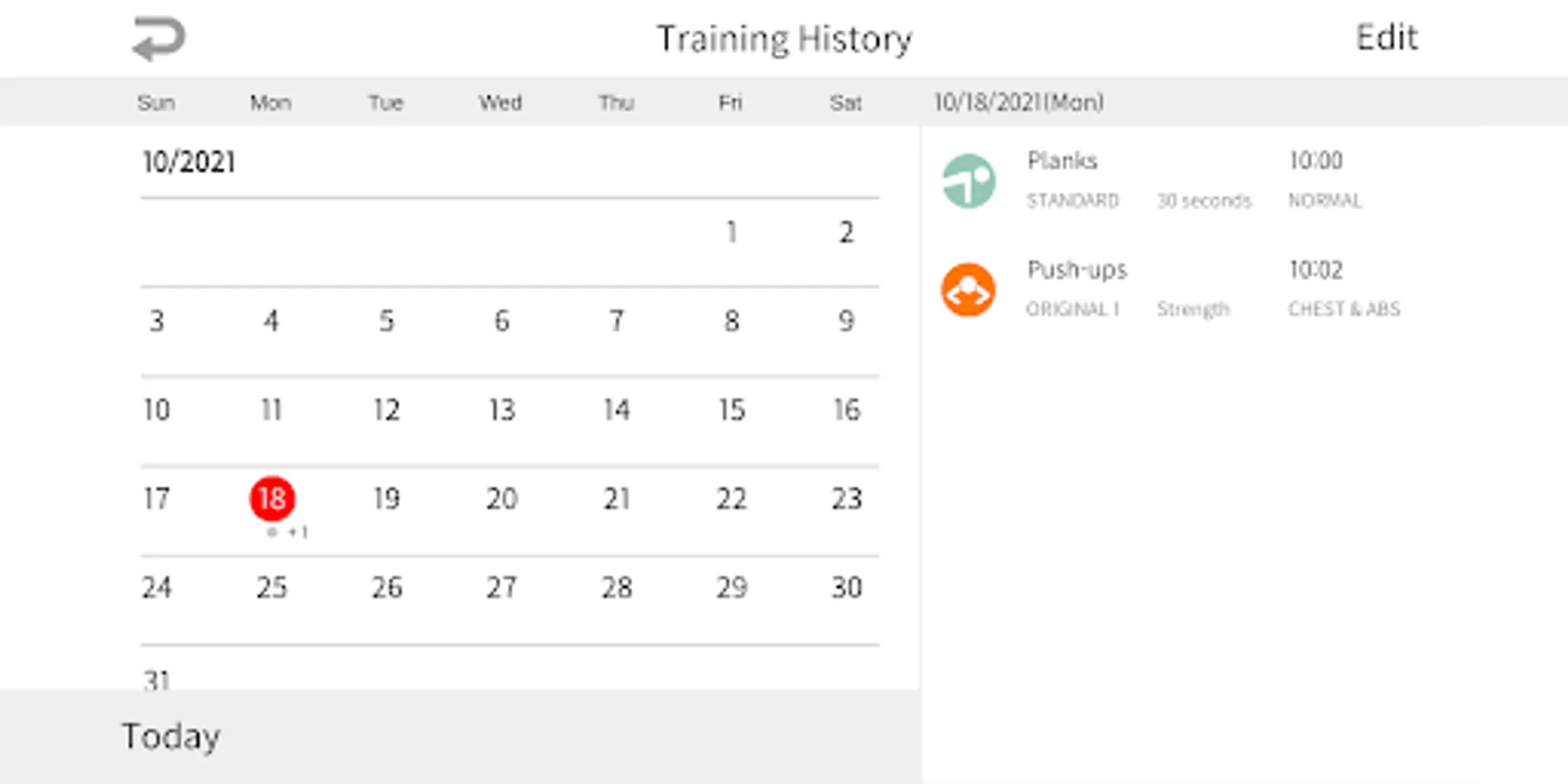Select the 31st at the calendar bottom

[x=157, y=678]
